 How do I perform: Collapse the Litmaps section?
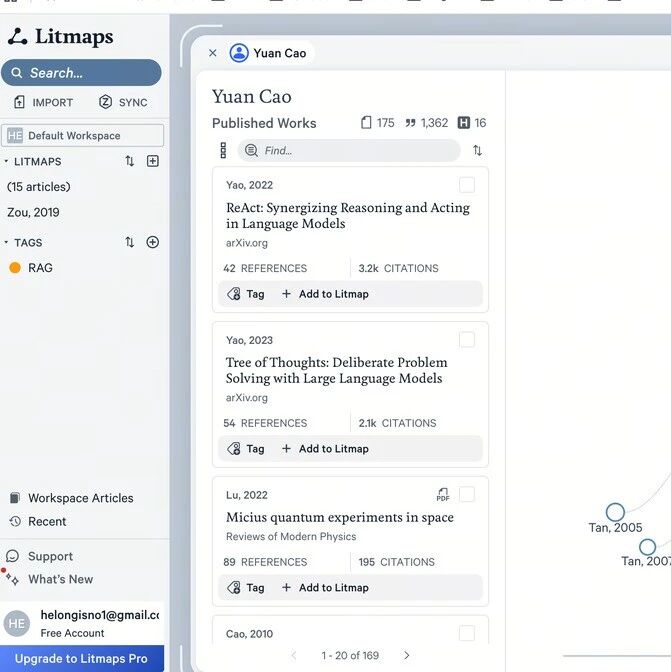(x=7, y=161)
